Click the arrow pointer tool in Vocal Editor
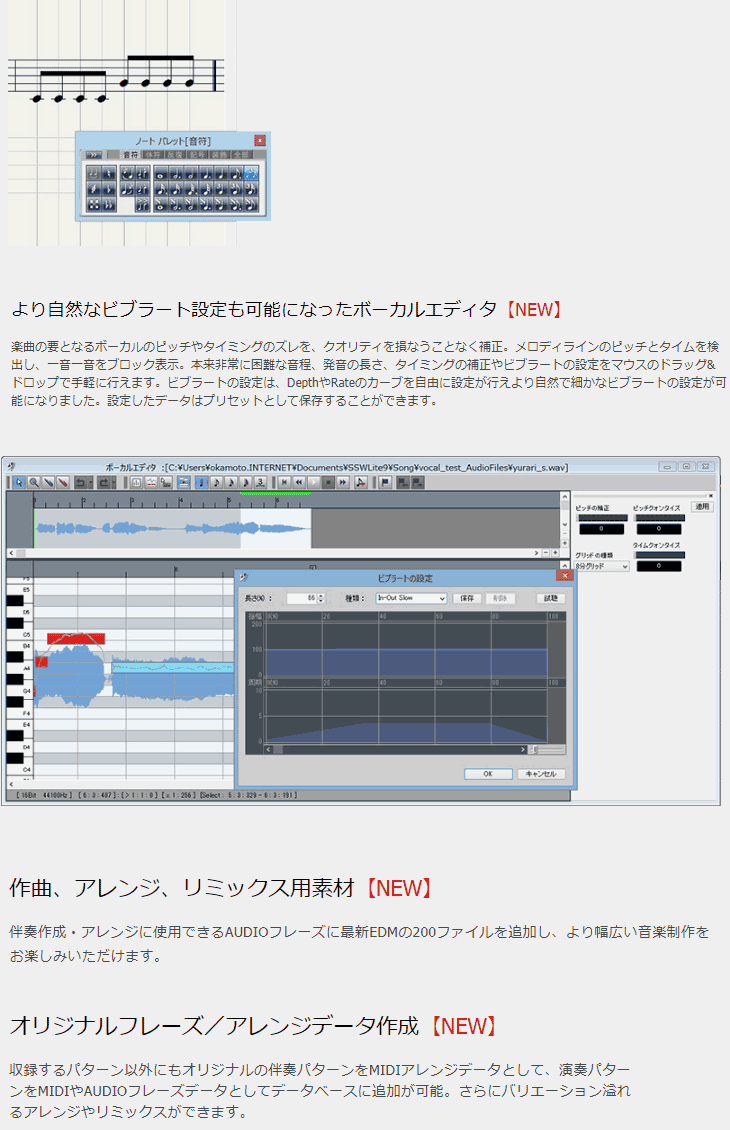730x1130 pixels. [19, 482]
